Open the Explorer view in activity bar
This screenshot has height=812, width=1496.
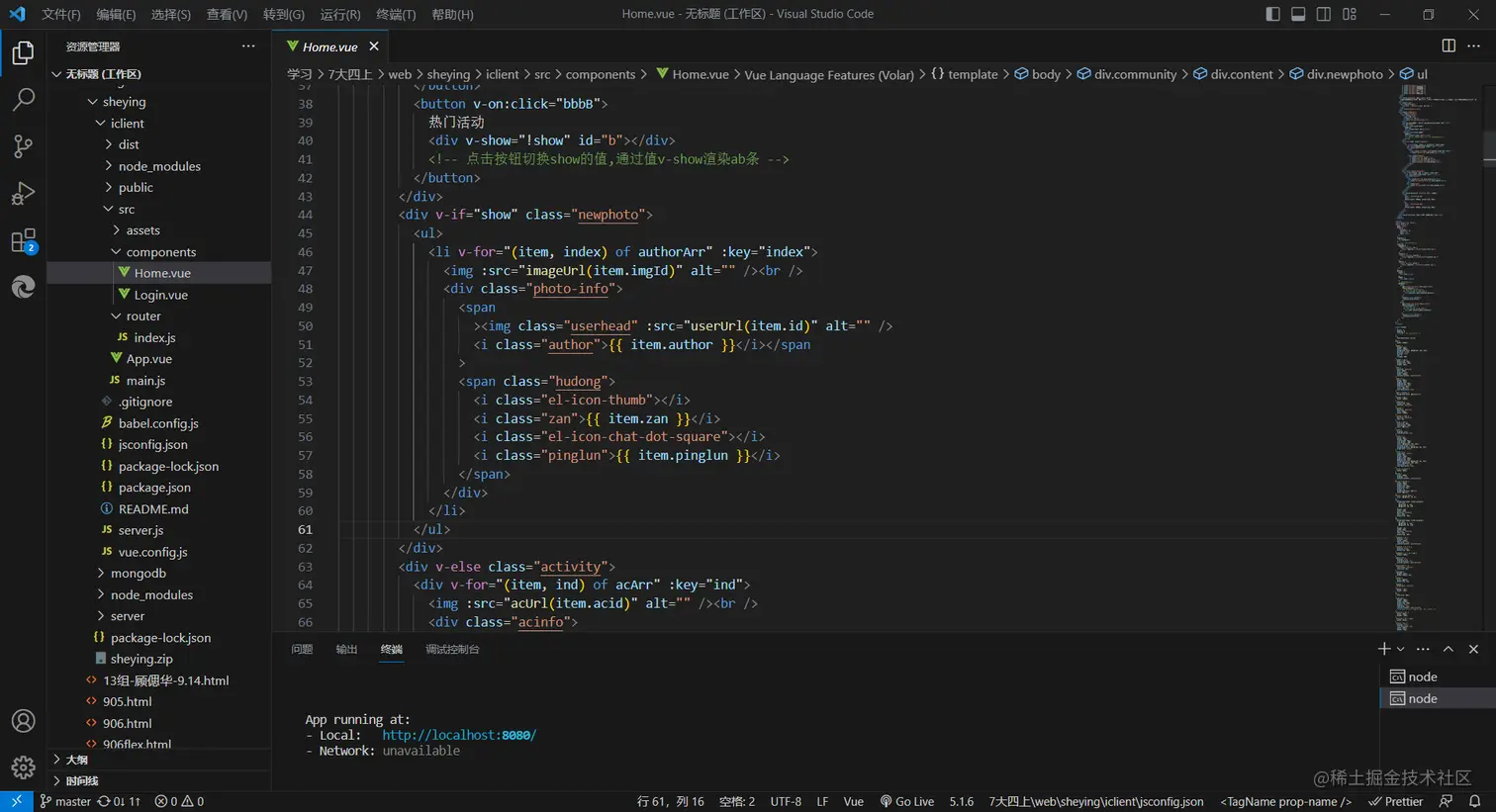(23, 52)
